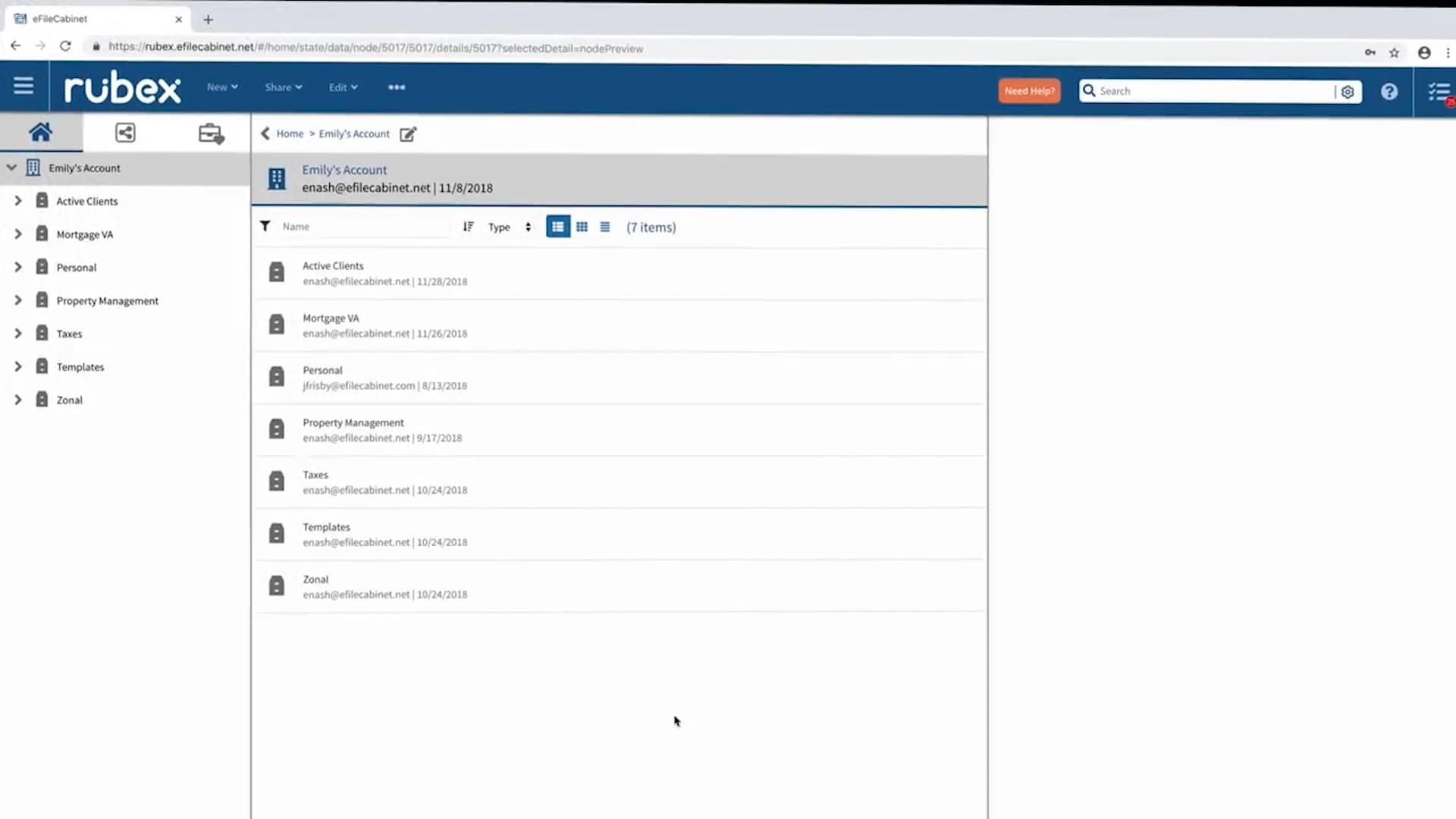1456x819 pixels.
Task: Open the filter icon above the file list
Action: click(x=265, y=226)
